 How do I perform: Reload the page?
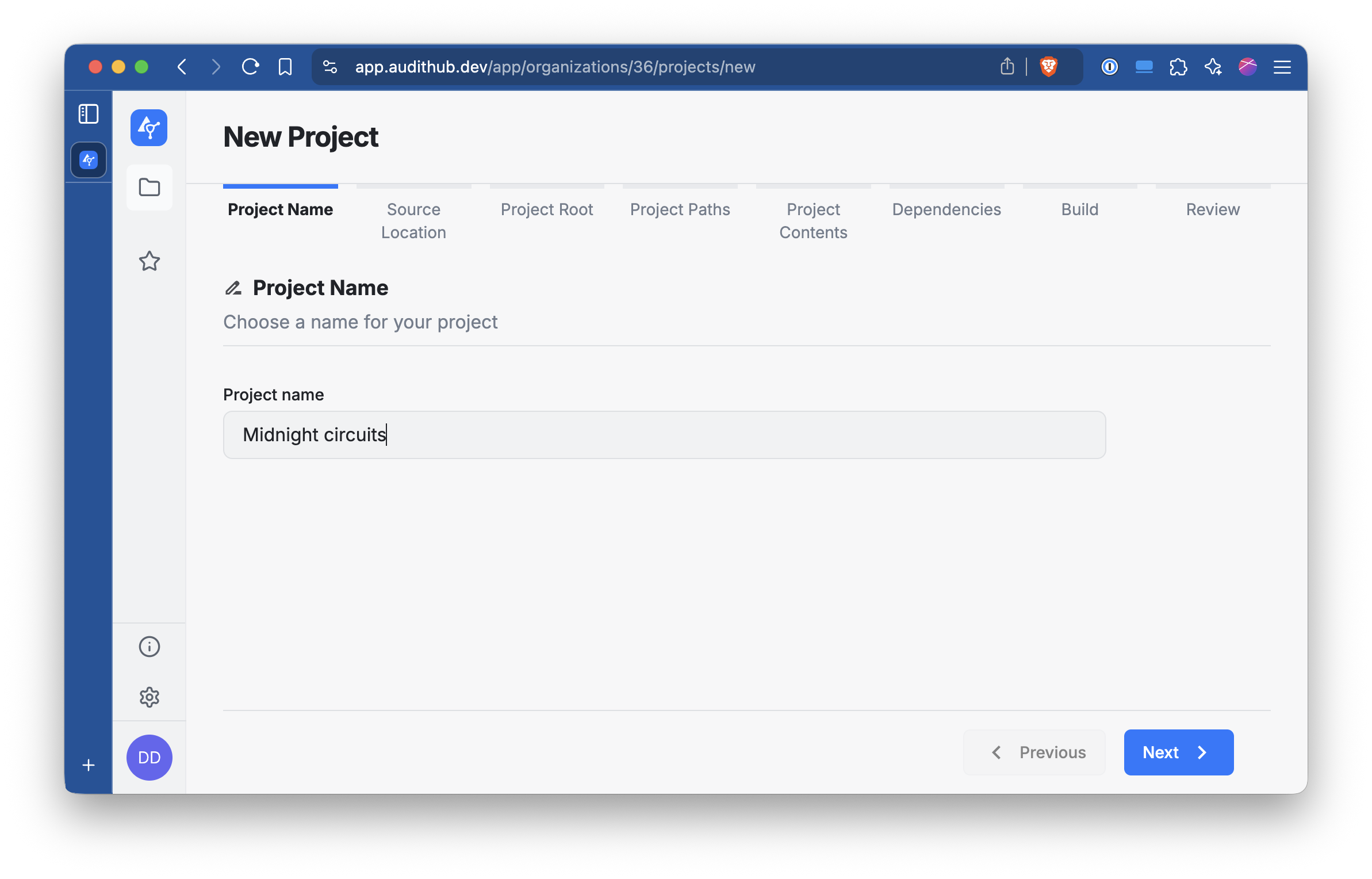[x=250, y=67]
